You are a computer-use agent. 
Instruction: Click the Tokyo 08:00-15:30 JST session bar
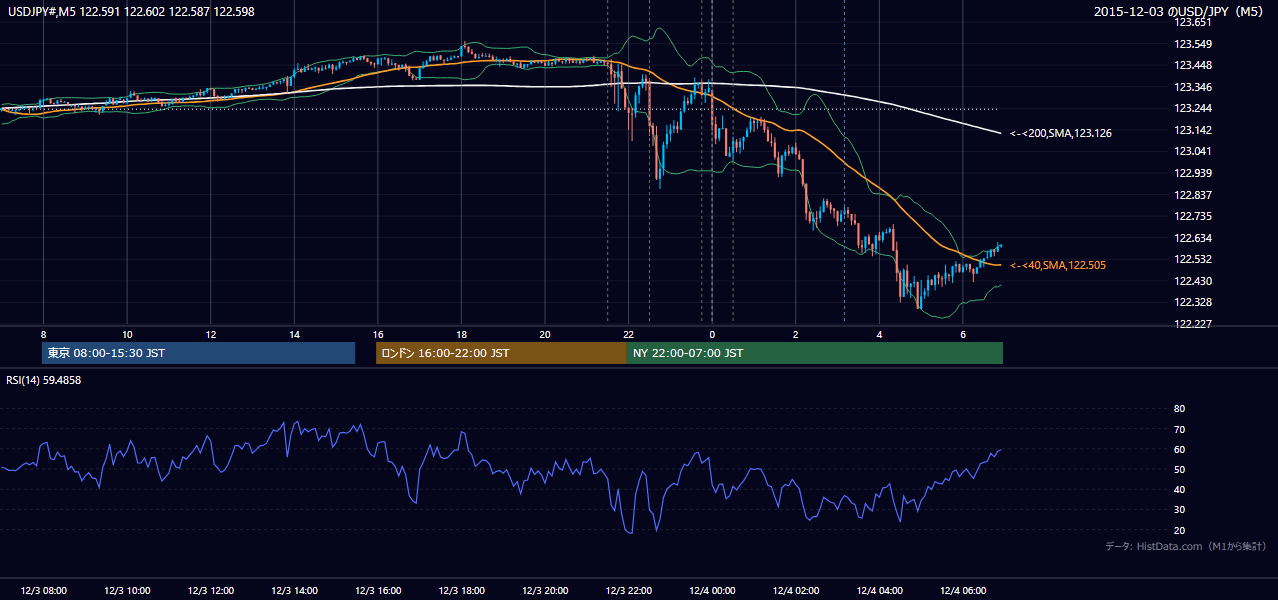point(198,353)
